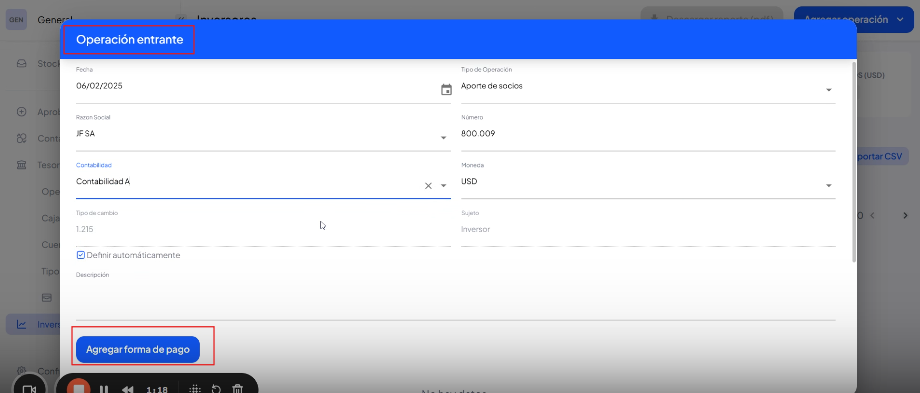Screen dimensions: 920x393
Task: Click the card icon in sidebar submenu
Action: click(46, 297)
